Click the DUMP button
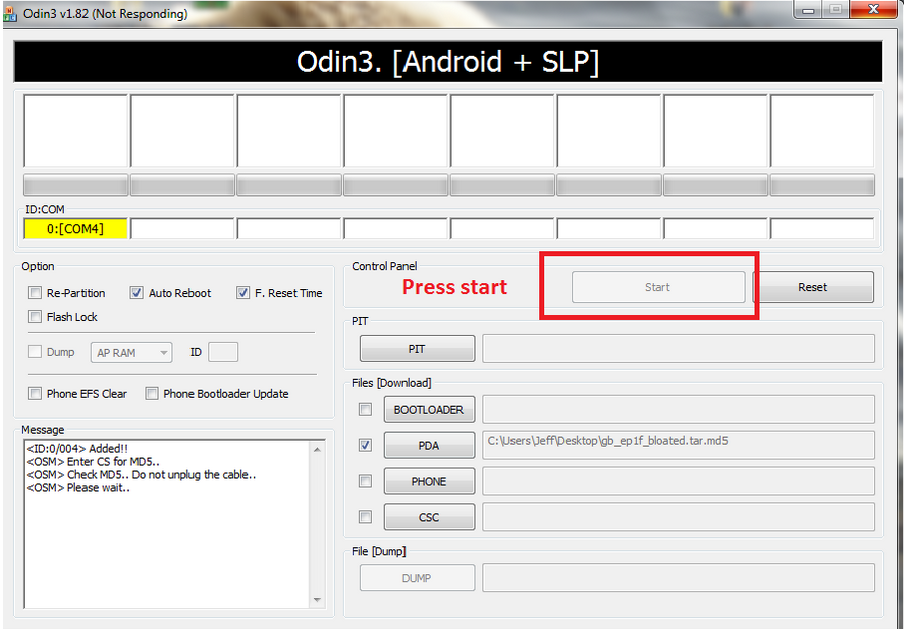Screen dimensions: 904x629 [417, 578]
